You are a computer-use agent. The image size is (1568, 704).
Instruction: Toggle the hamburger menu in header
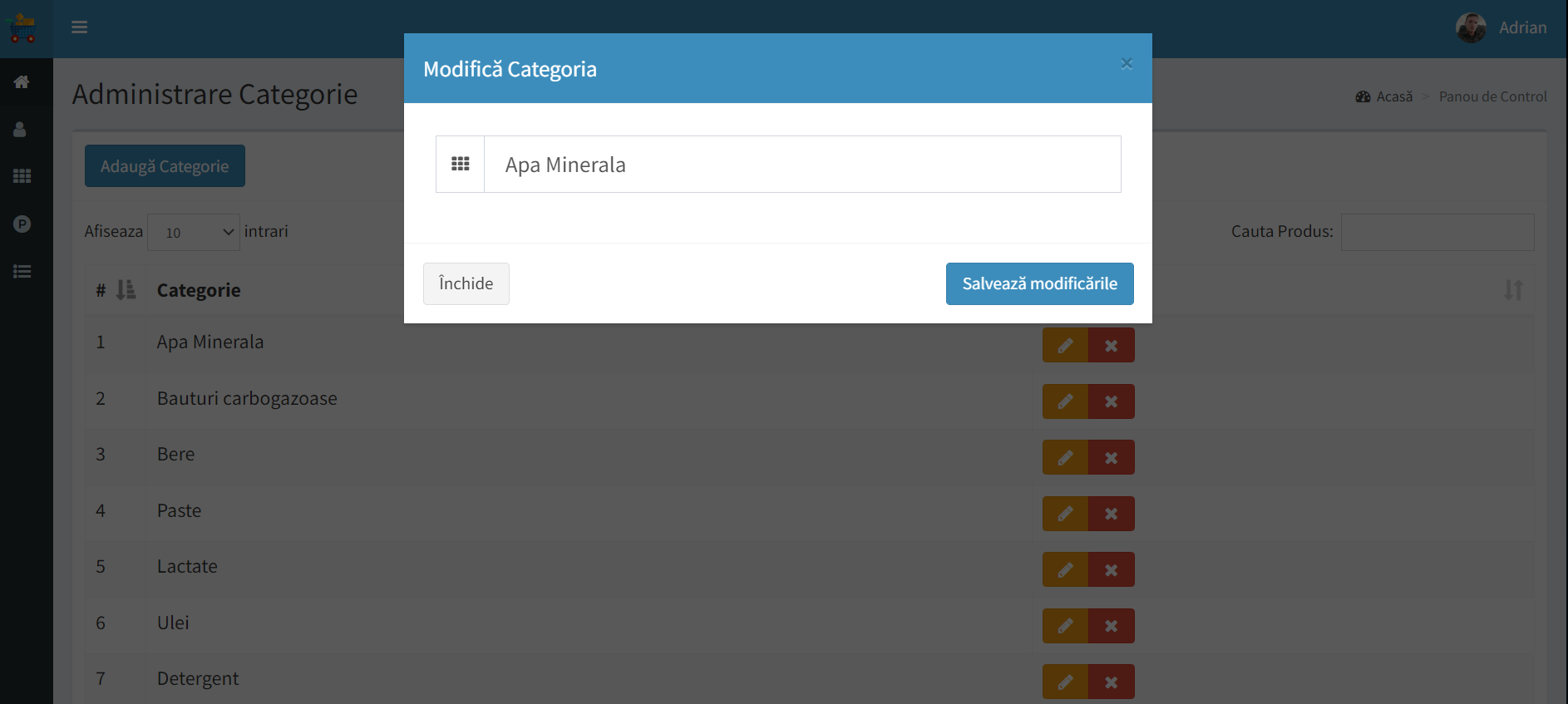pyautogui.click(x=79, y=27)
